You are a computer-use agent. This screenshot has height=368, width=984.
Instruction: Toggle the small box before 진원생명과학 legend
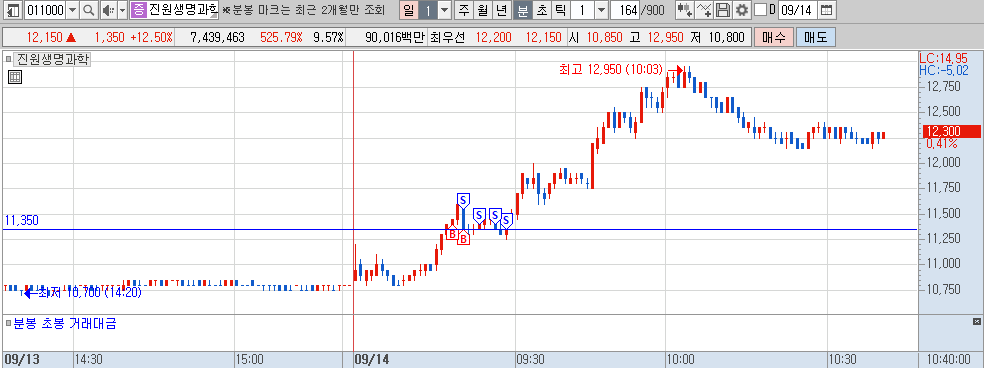point(9,60)
